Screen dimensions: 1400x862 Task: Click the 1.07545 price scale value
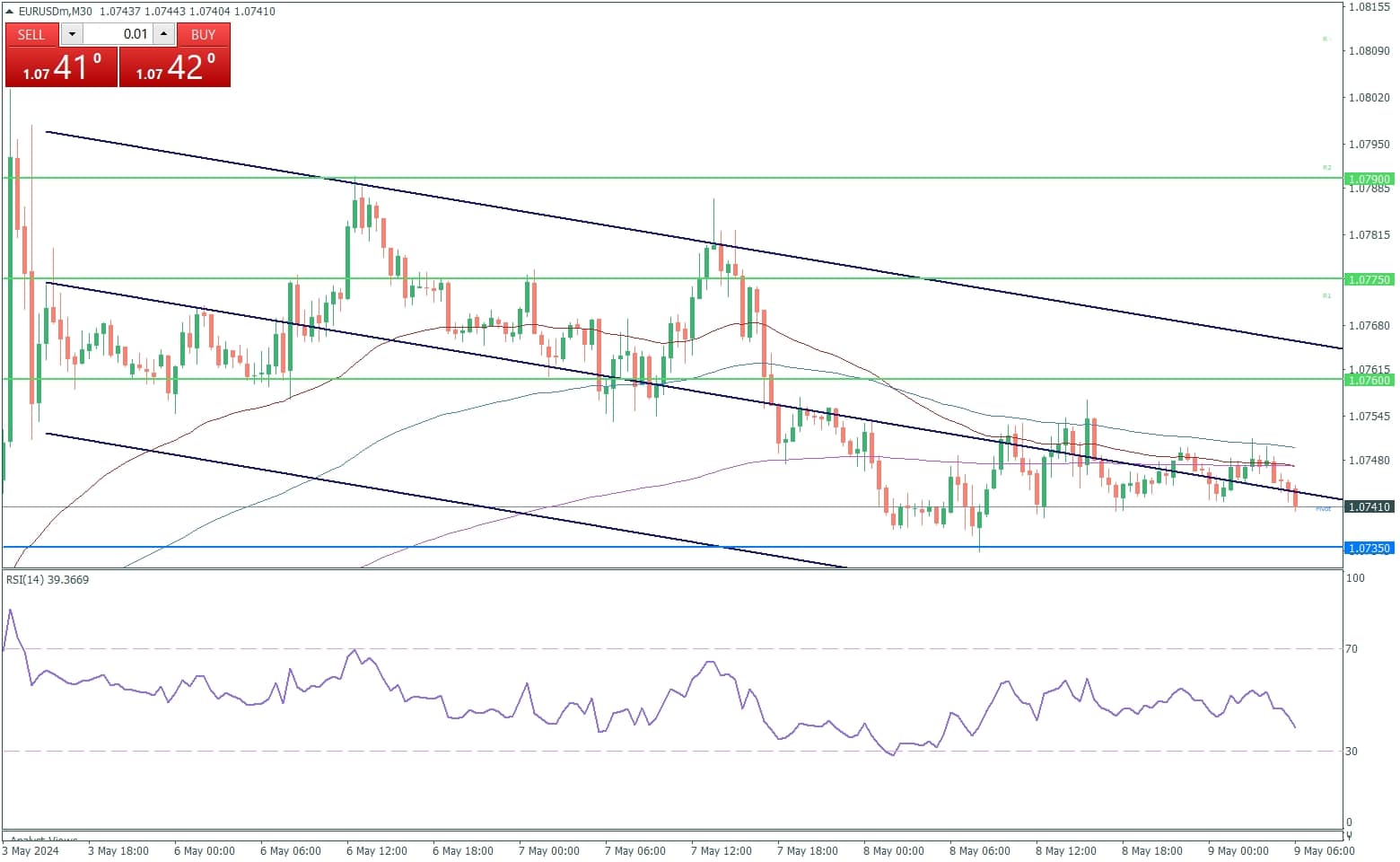(1369, 416)
